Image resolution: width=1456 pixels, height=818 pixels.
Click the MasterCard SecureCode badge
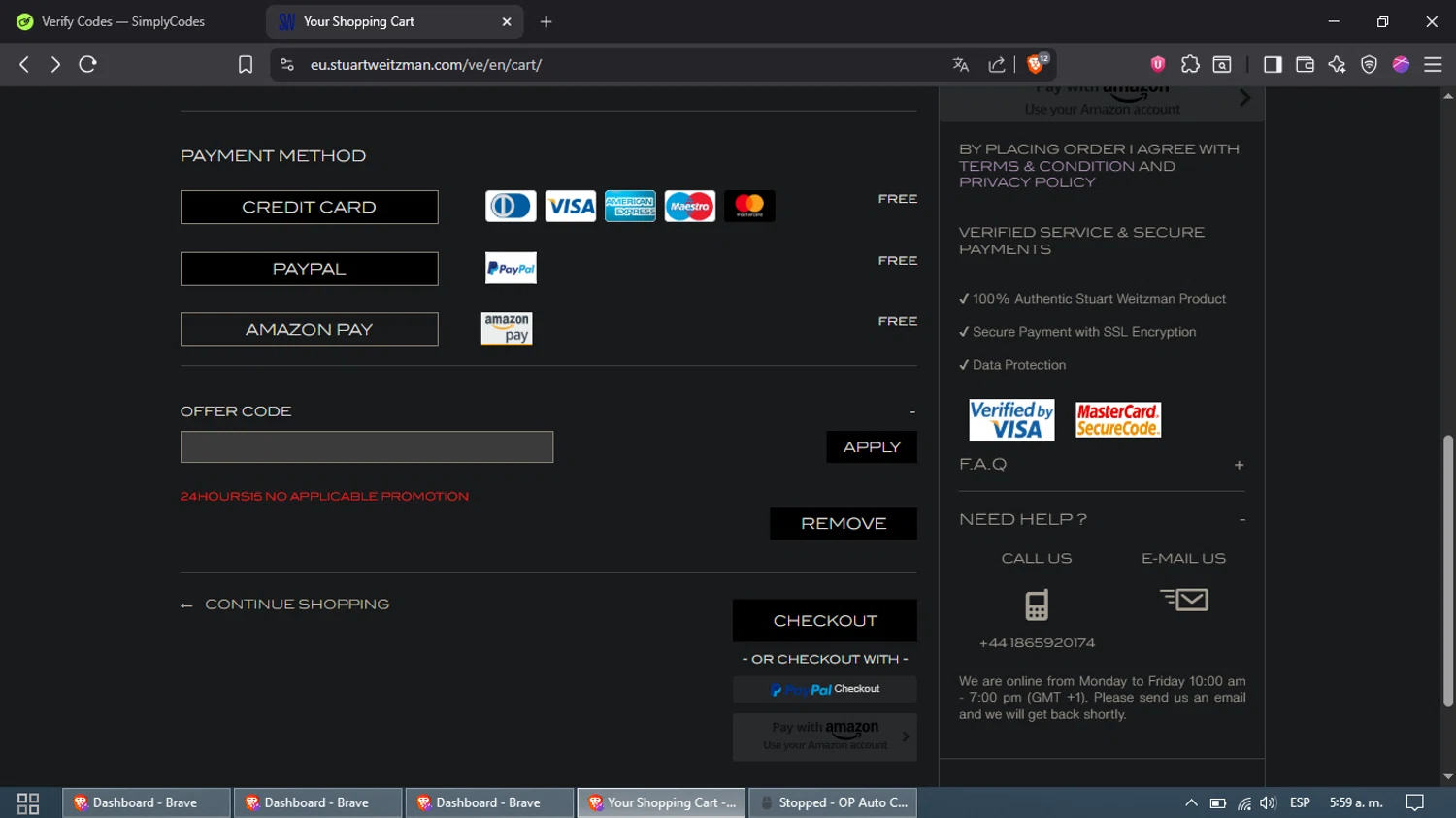click(x=1118, y=420)
